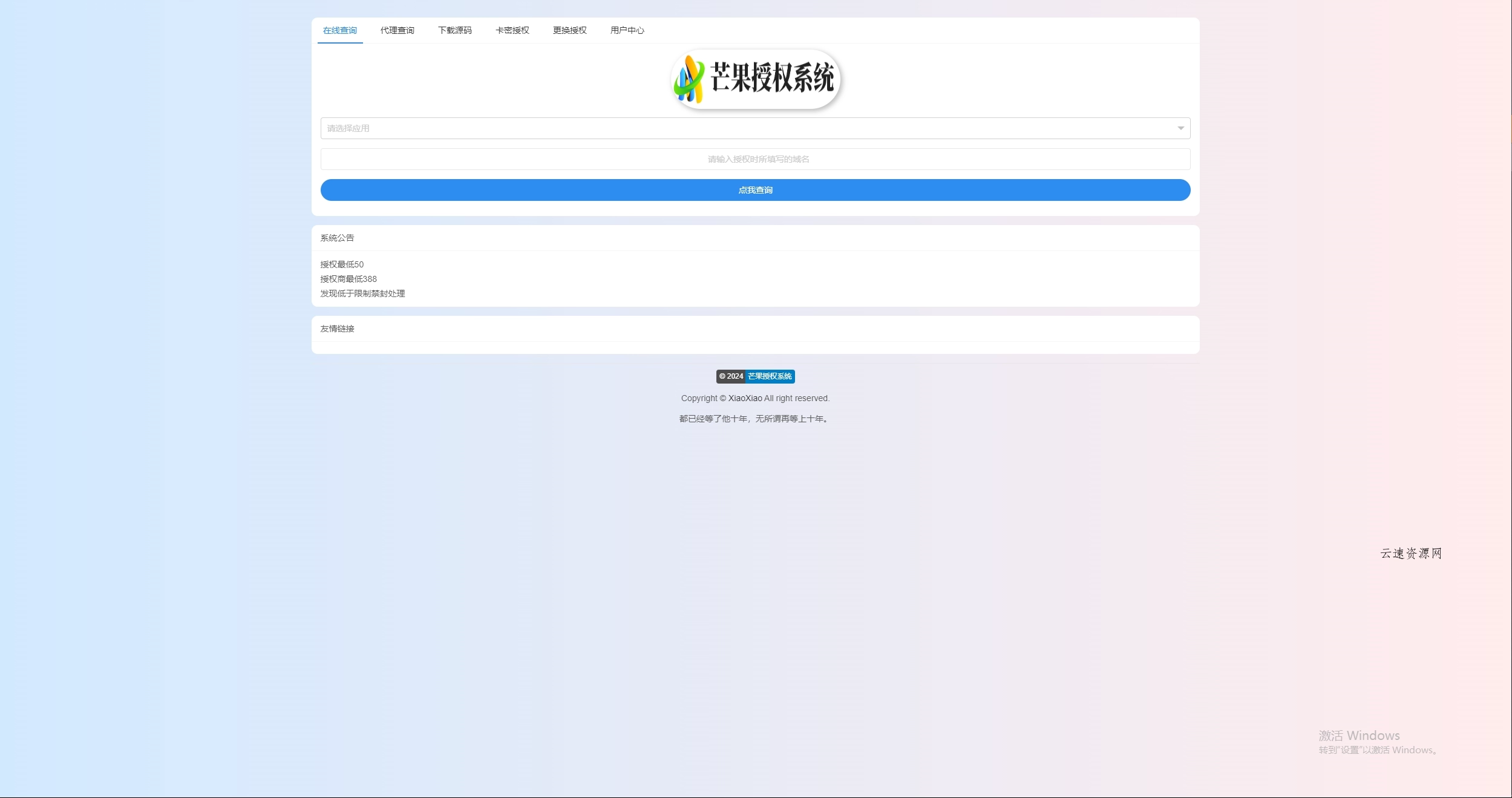The image size is (1512, 798).
Task: Click the 授权商最低388 announcement text
Action: pos(348,279)
